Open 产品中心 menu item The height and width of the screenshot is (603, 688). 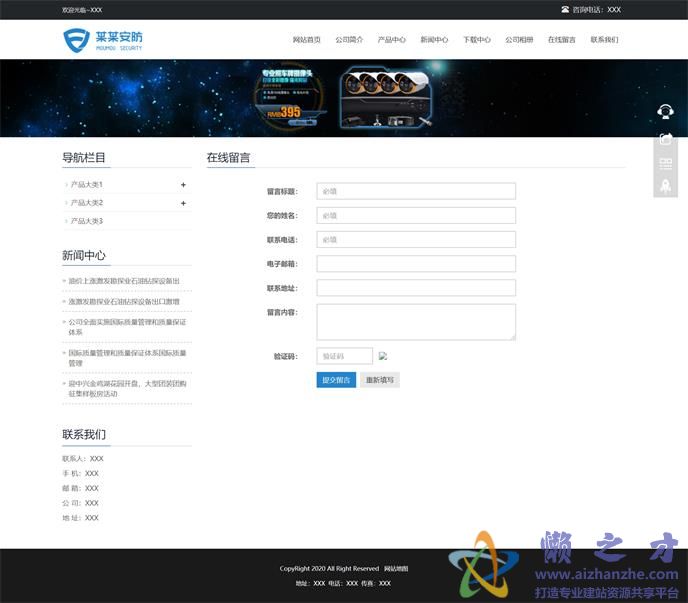[x=392, y=39]
